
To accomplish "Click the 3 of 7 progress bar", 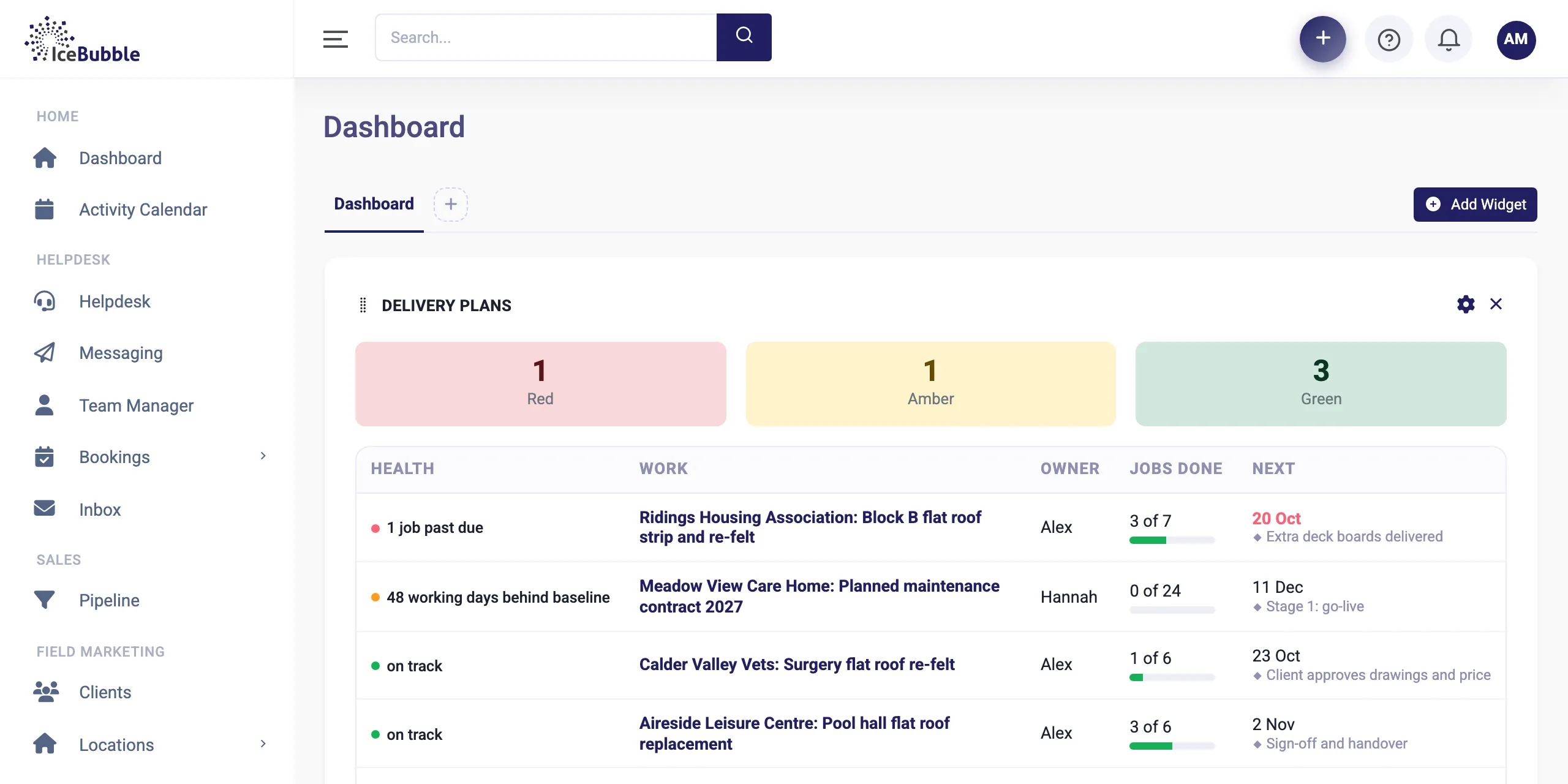I will (1172, 540).
